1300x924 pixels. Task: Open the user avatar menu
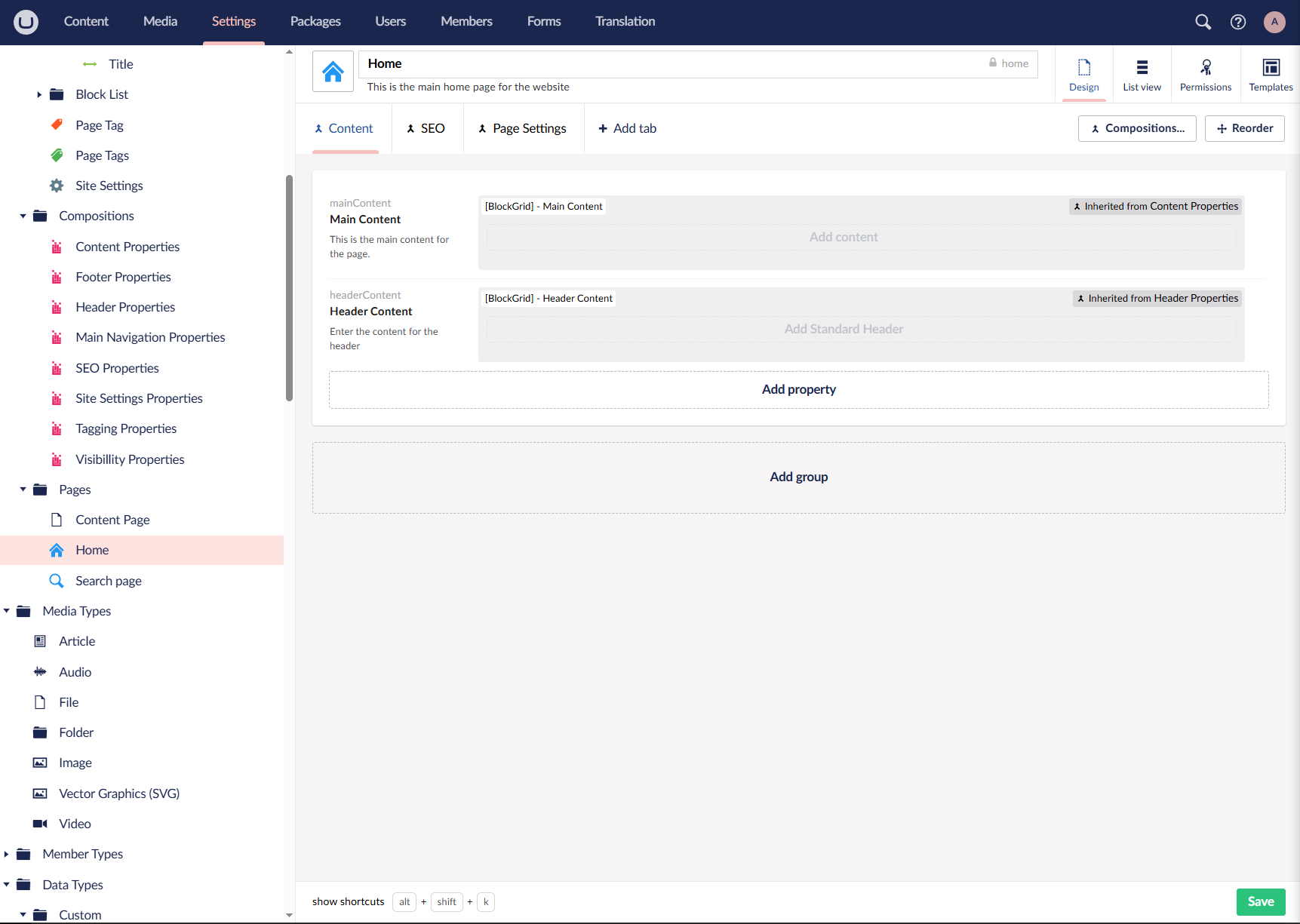[1274, 22]
